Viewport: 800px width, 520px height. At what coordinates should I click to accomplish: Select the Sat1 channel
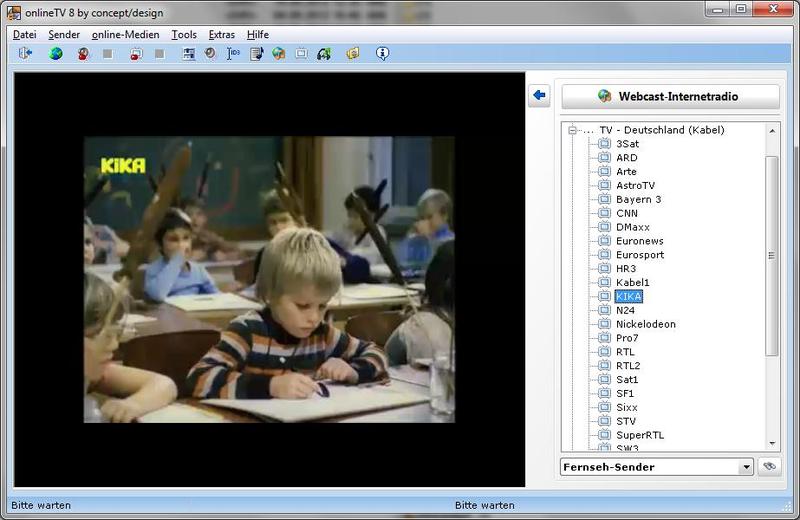coord(627,380)
